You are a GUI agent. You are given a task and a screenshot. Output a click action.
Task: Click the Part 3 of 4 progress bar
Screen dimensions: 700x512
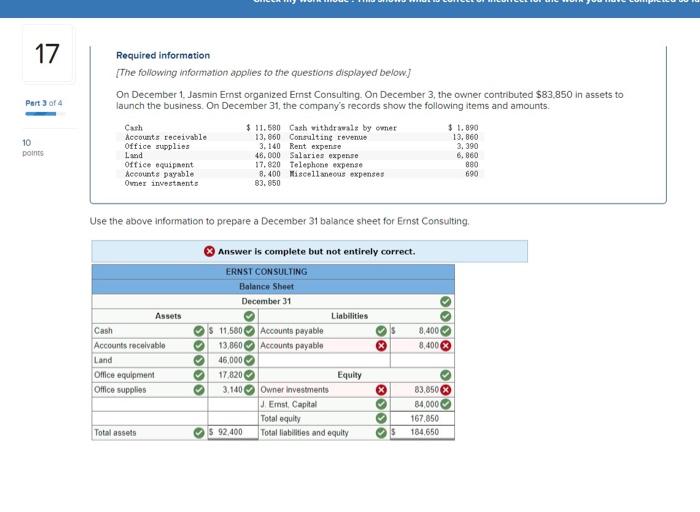pos(44,114)
